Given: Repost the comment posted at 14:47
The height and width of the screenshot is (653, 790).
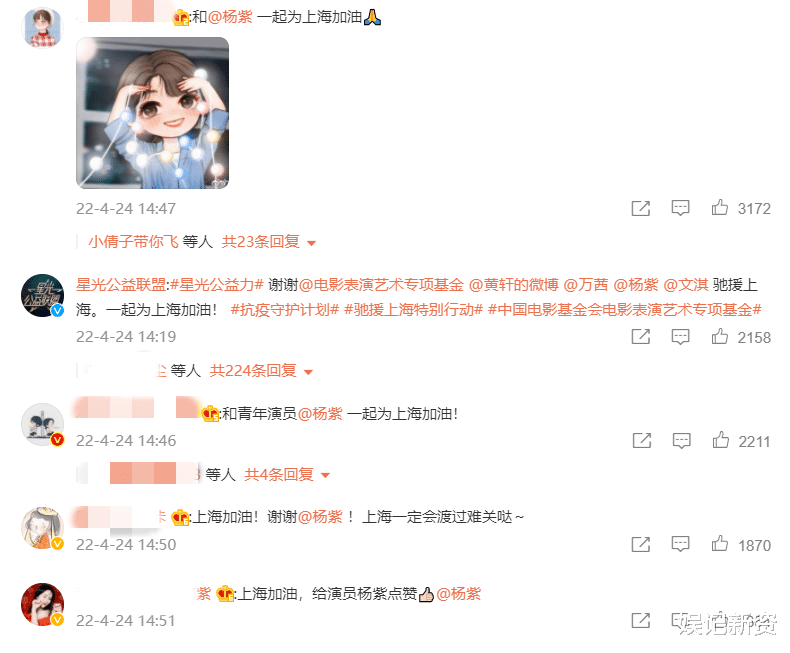Looking at the screenshot, I should tap(641, 208).
